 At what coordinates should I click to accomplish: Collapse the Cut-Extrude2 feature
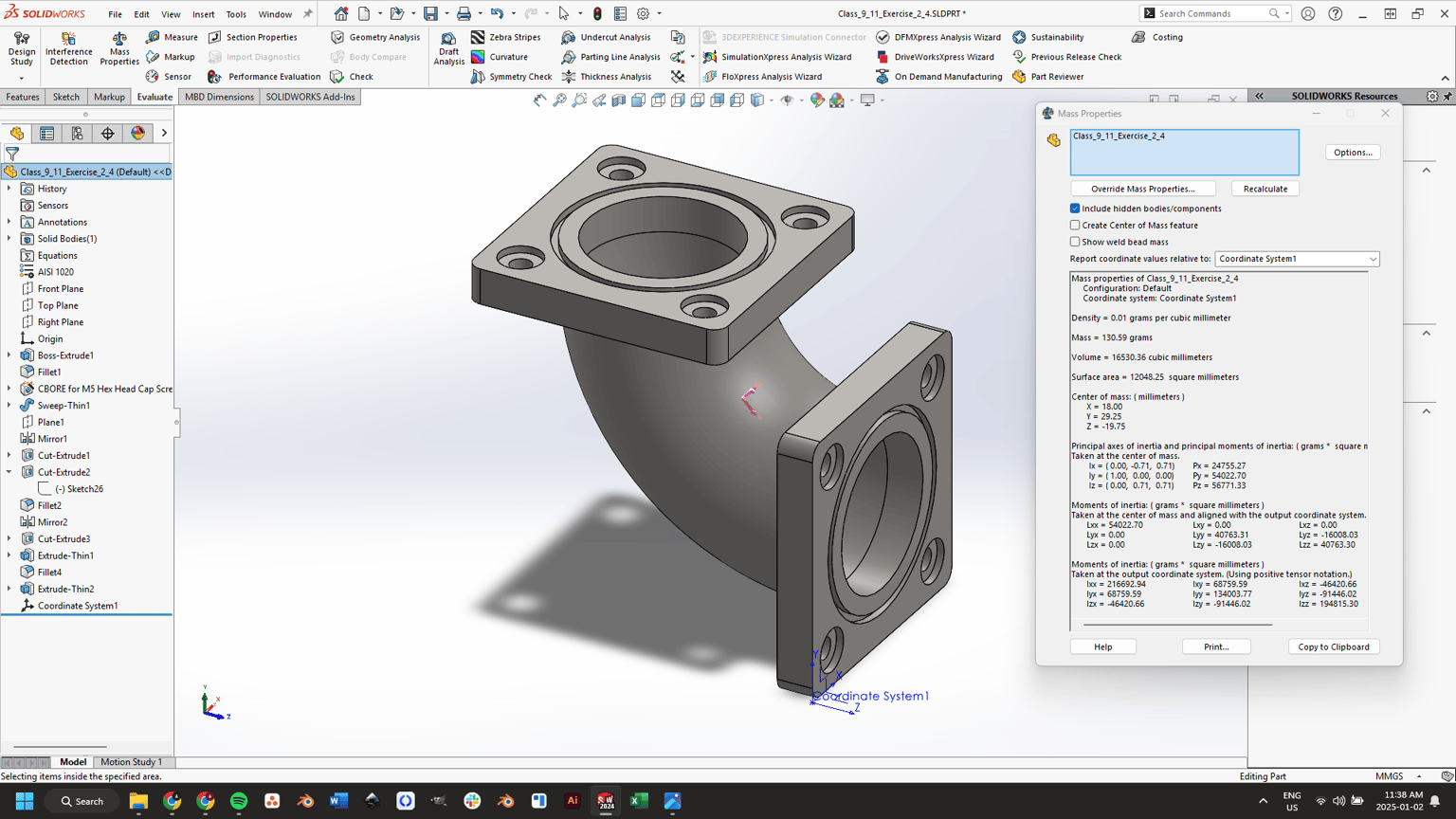click(x=9, y=472)
